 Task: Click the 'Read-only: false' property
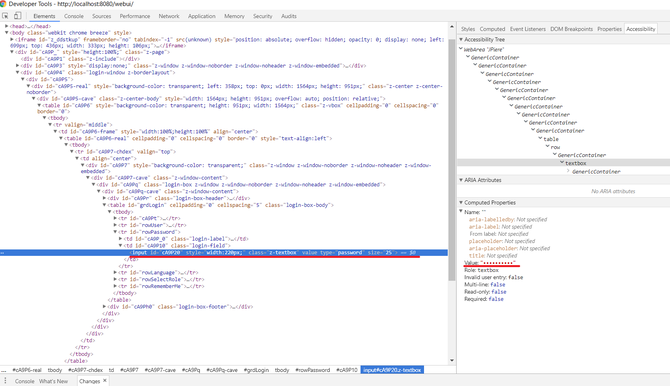[485, 292]
